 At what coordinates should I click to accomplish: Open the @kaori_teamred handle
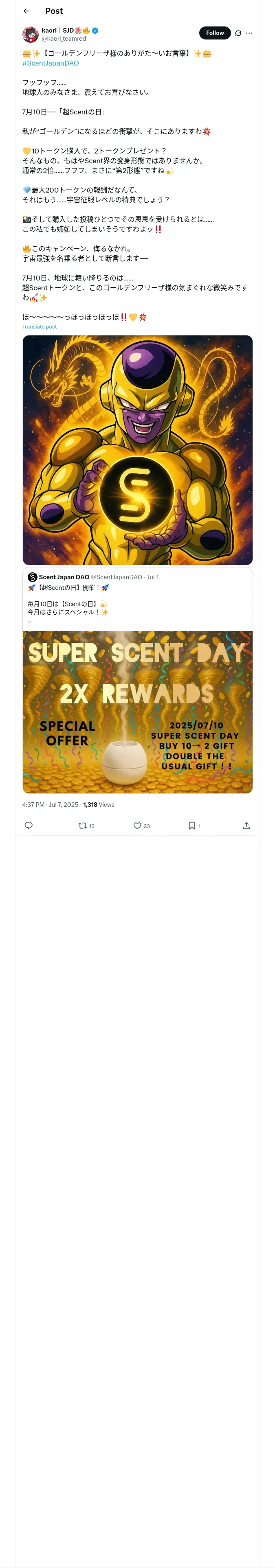pyautogui.click(x=64, y=38)
